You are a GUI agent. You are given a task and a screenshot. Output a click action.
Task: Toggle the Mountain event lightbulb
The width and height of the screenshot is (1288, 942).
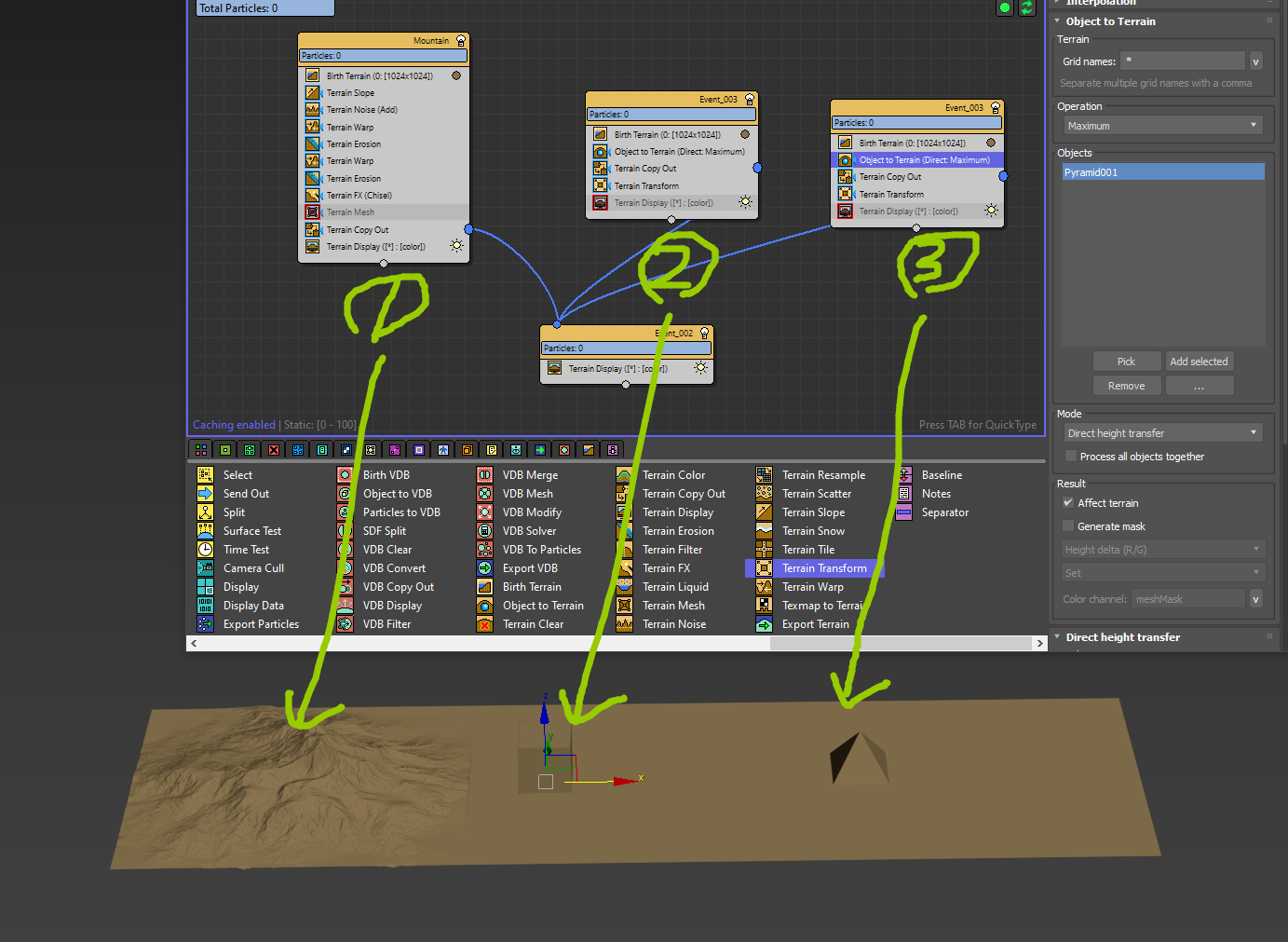[x=460, y=41]
